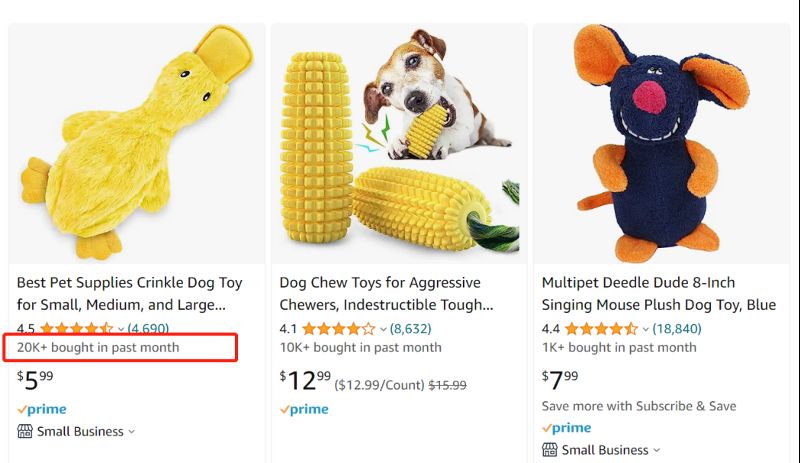Expand Small Business dropdown on mouse toy

point(656,451)
